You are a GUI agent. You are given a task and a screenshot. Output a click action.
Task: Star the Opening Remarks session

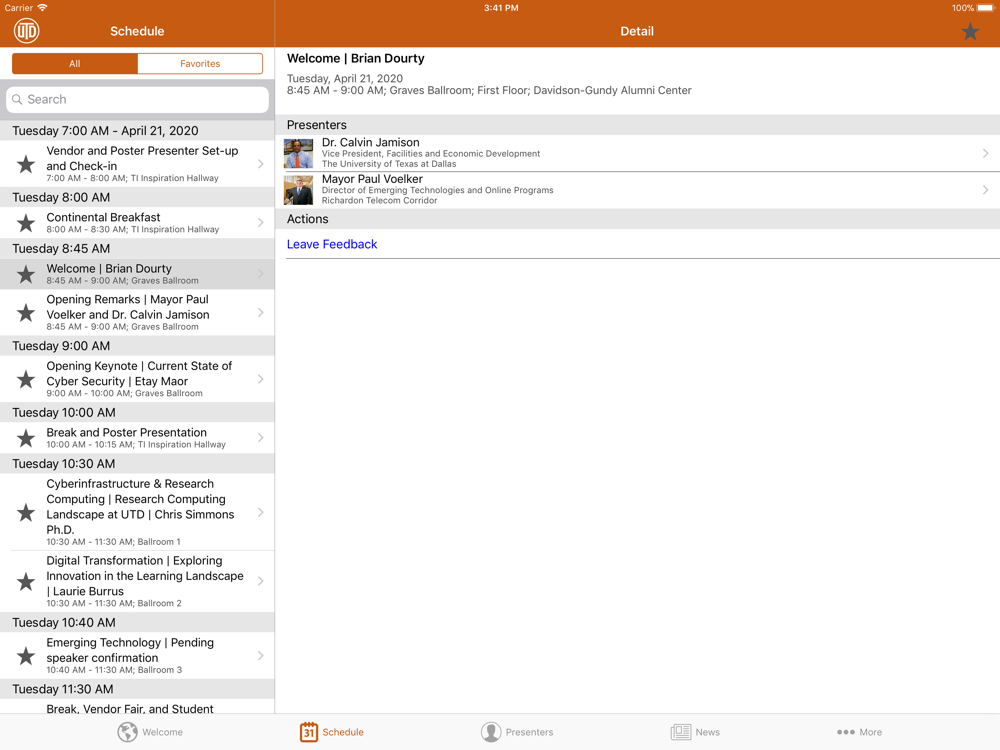pyautogui.click(x=26, y=312)
